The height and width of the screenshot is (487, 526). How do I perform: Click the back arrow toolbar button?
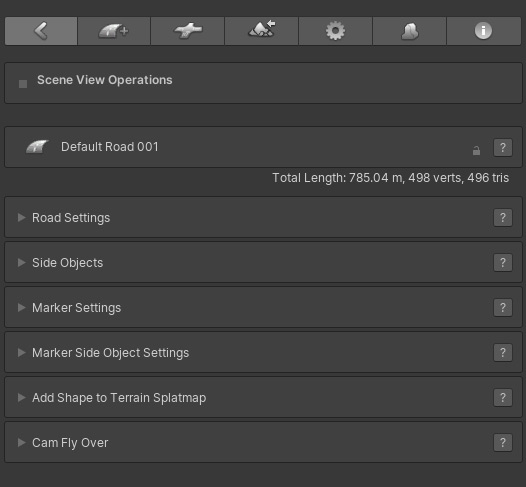coord(41,31)
